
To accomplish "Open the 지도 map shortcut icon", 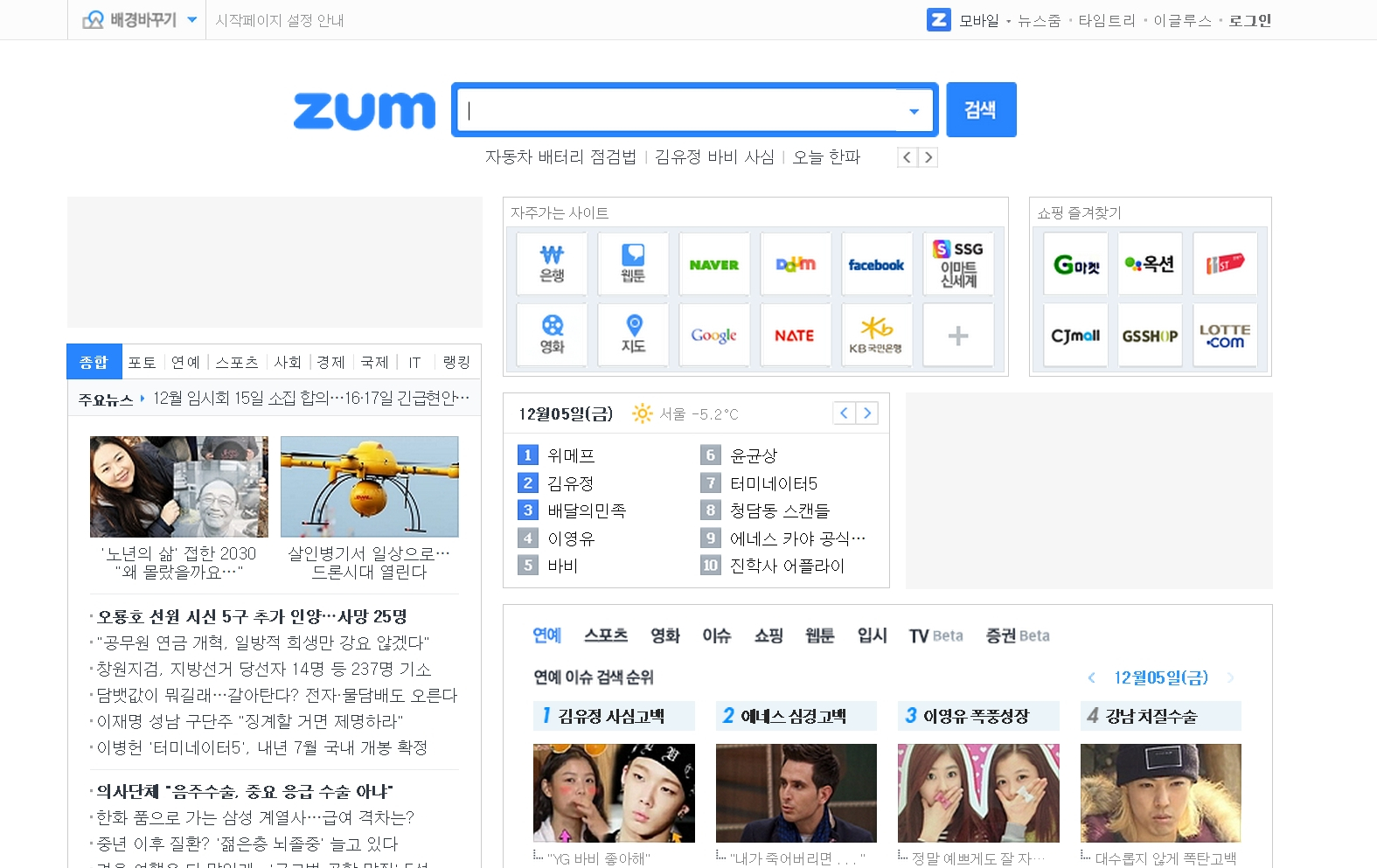I will 633,335.
